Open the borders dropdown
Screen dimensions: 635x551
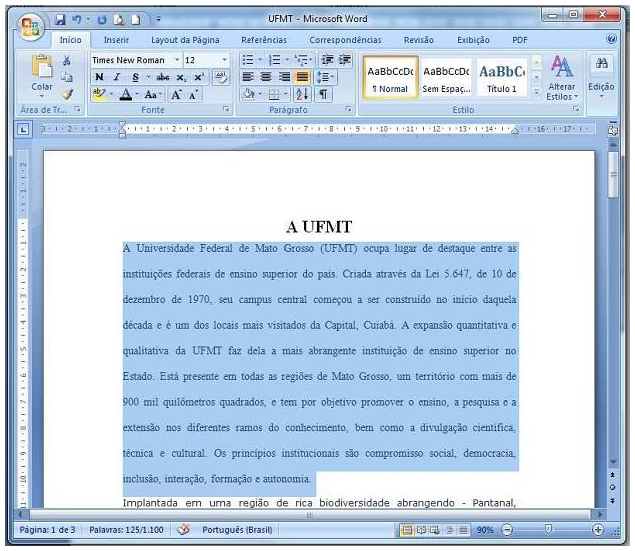point(285,95)
